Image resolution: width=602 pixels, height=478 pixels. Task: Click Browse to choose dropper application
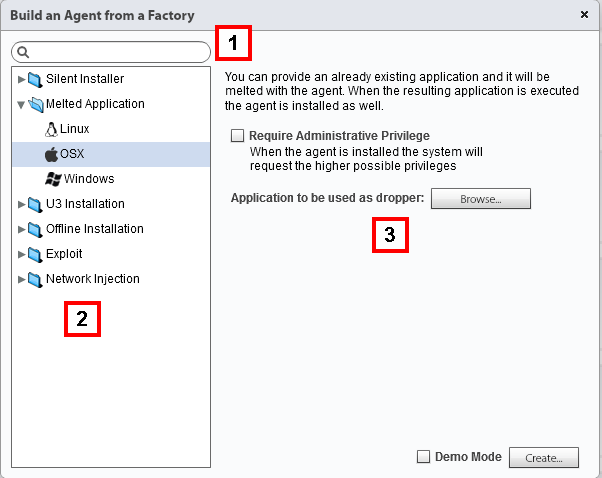480,199
